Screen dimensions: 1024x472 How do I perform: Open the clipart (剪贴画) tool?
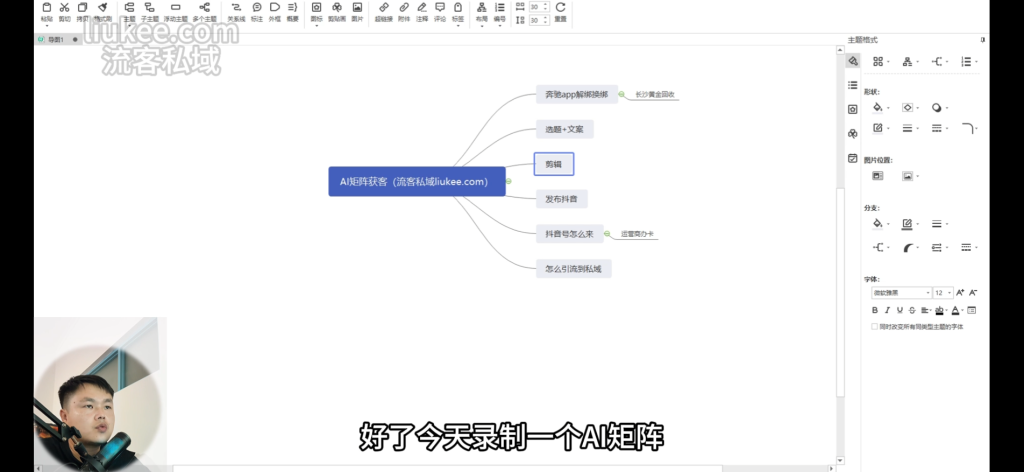pos(337,8)
